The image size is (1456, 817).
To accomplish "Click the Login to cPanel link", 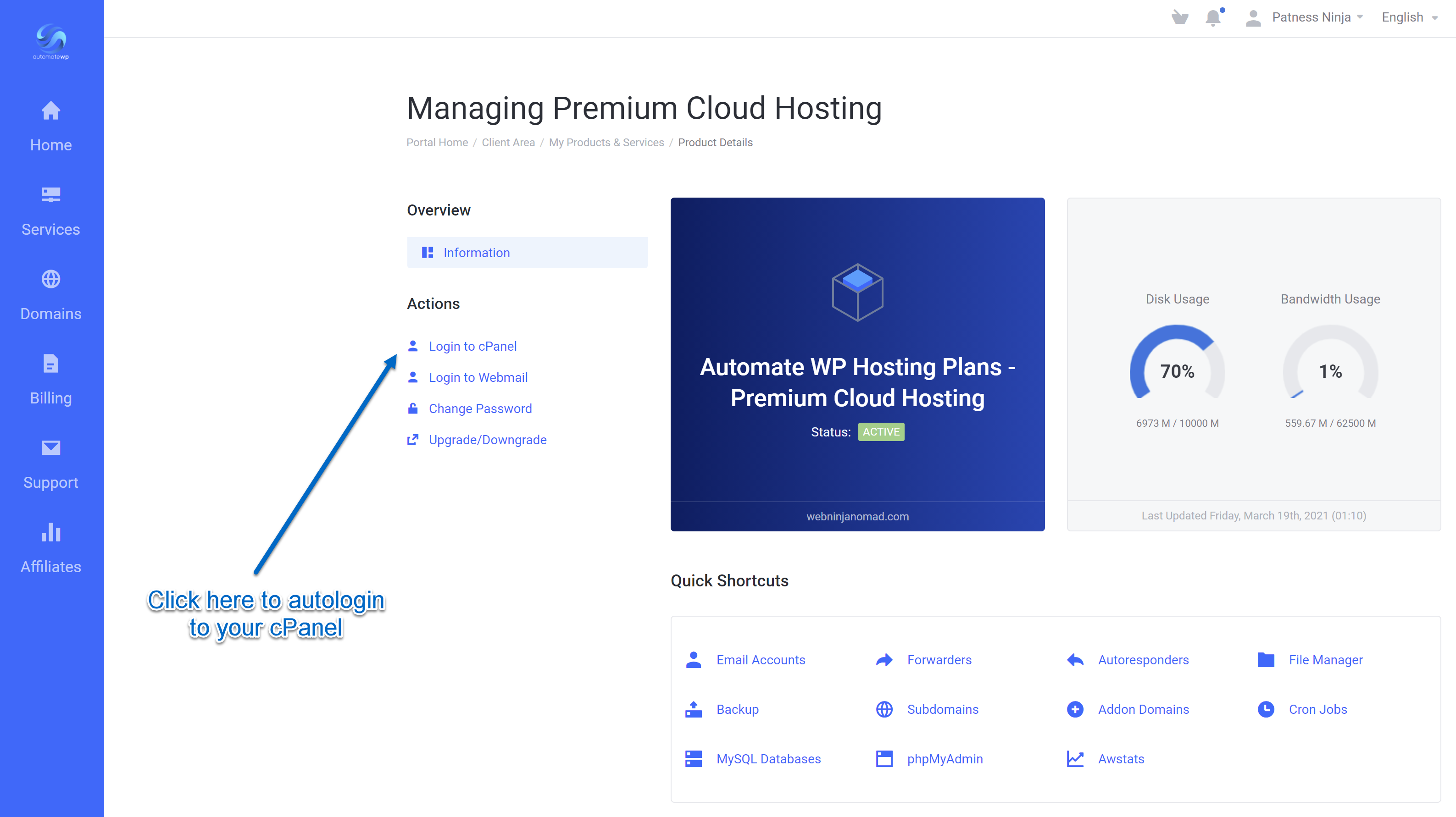I will click(x=472, y=346).
